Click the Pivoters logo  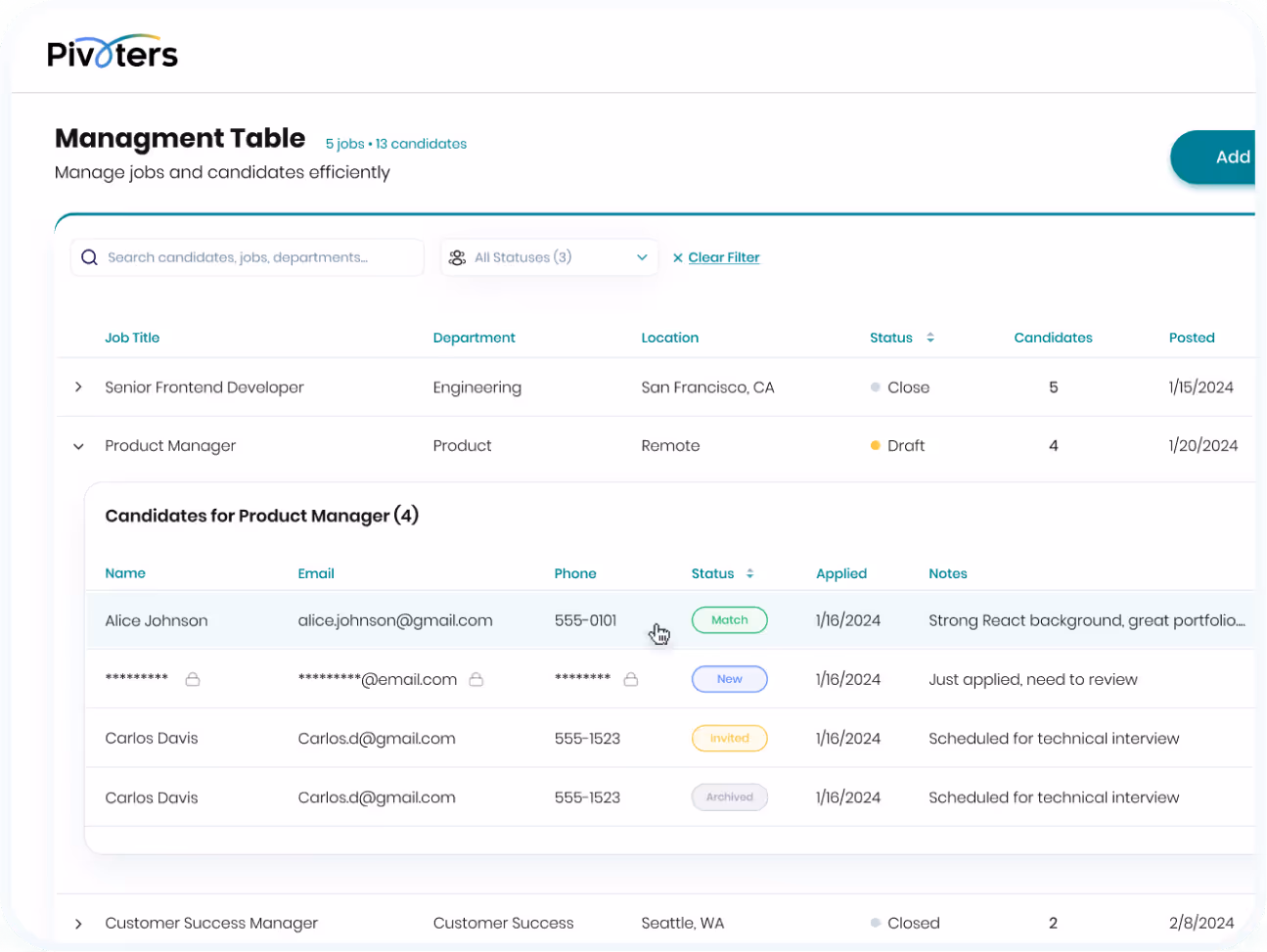click(x=112, y=53)
